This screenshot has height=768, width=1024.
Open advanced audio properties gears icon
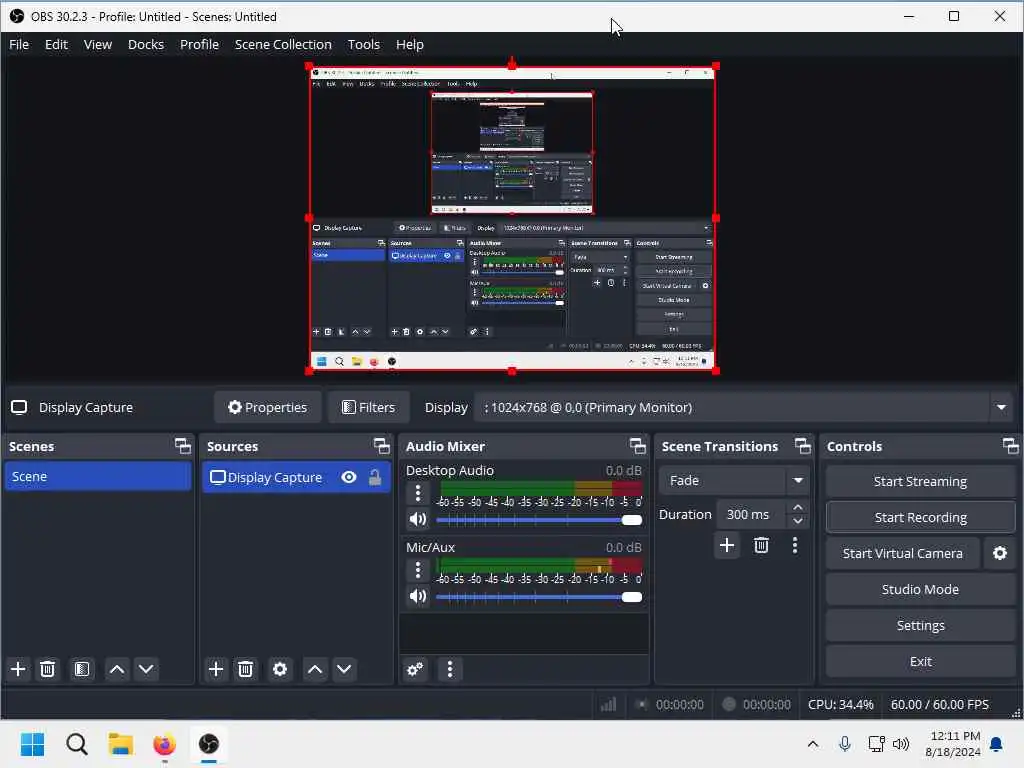coord(415,669)
